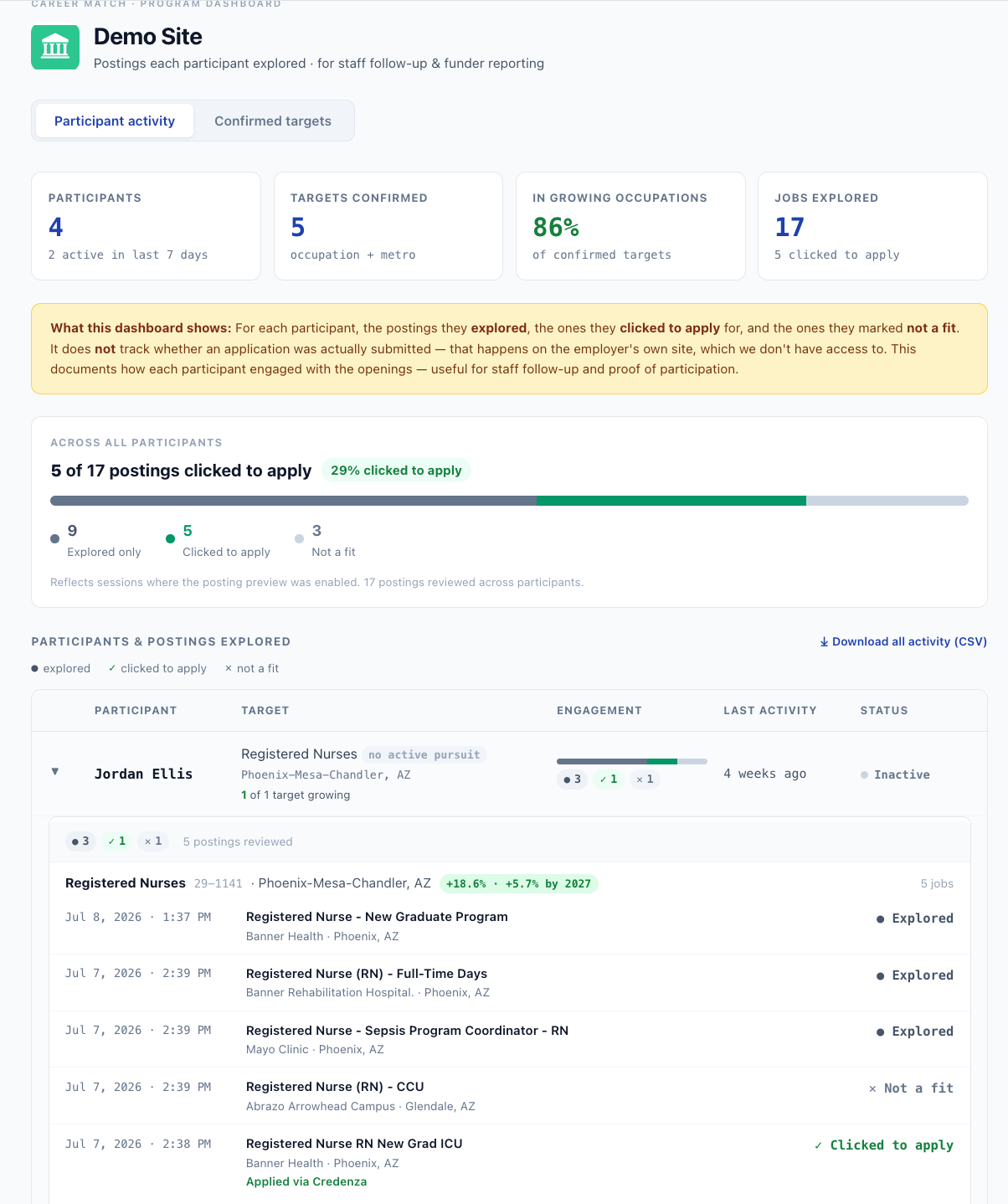The image size is (1008, 1204).
Task: Open Registered Nurse RN New Grad ICU posting
Action: 354,1144
